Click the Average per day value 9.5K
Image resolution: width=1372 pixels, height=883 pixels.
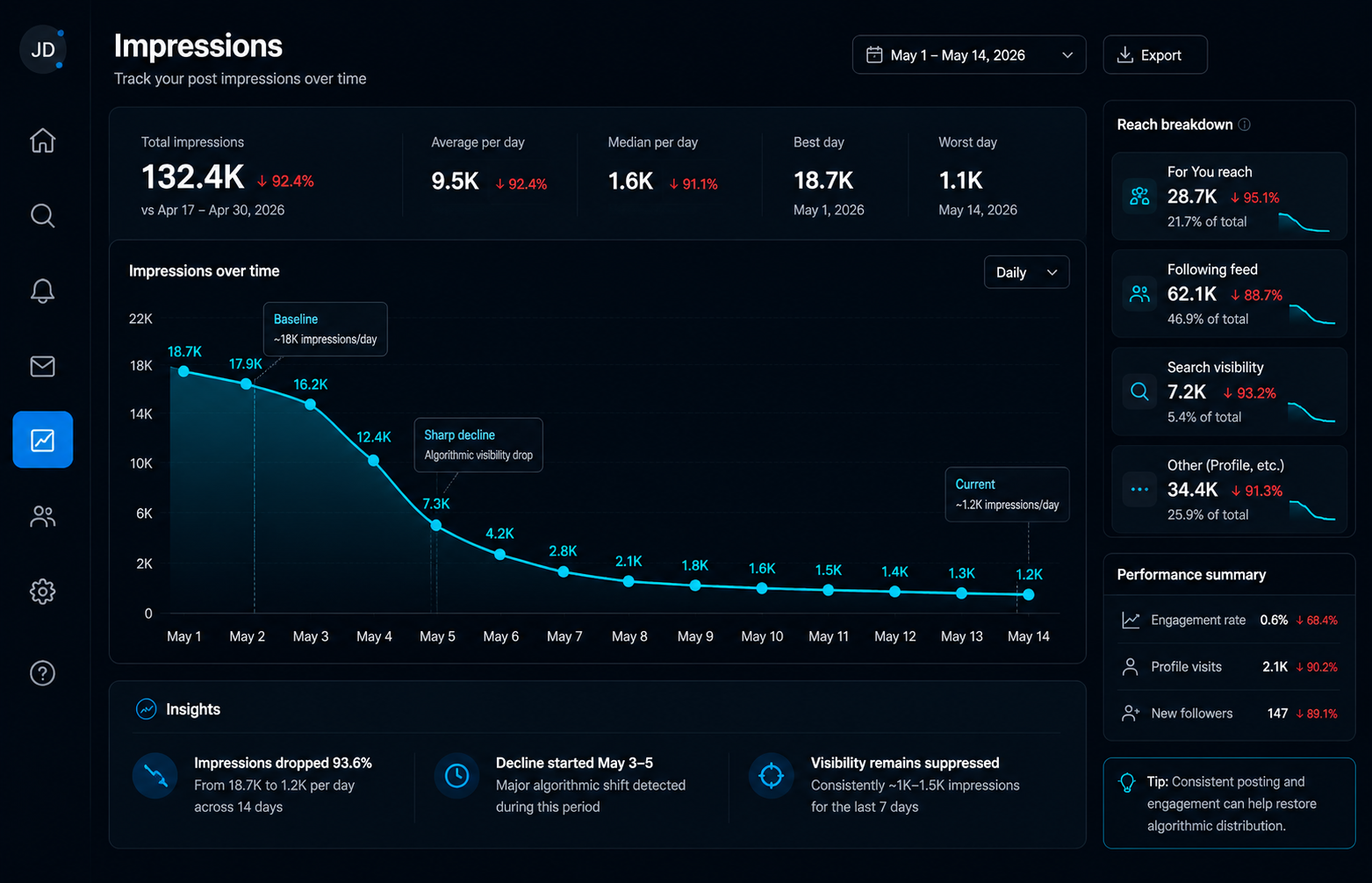tap(455, 182)
